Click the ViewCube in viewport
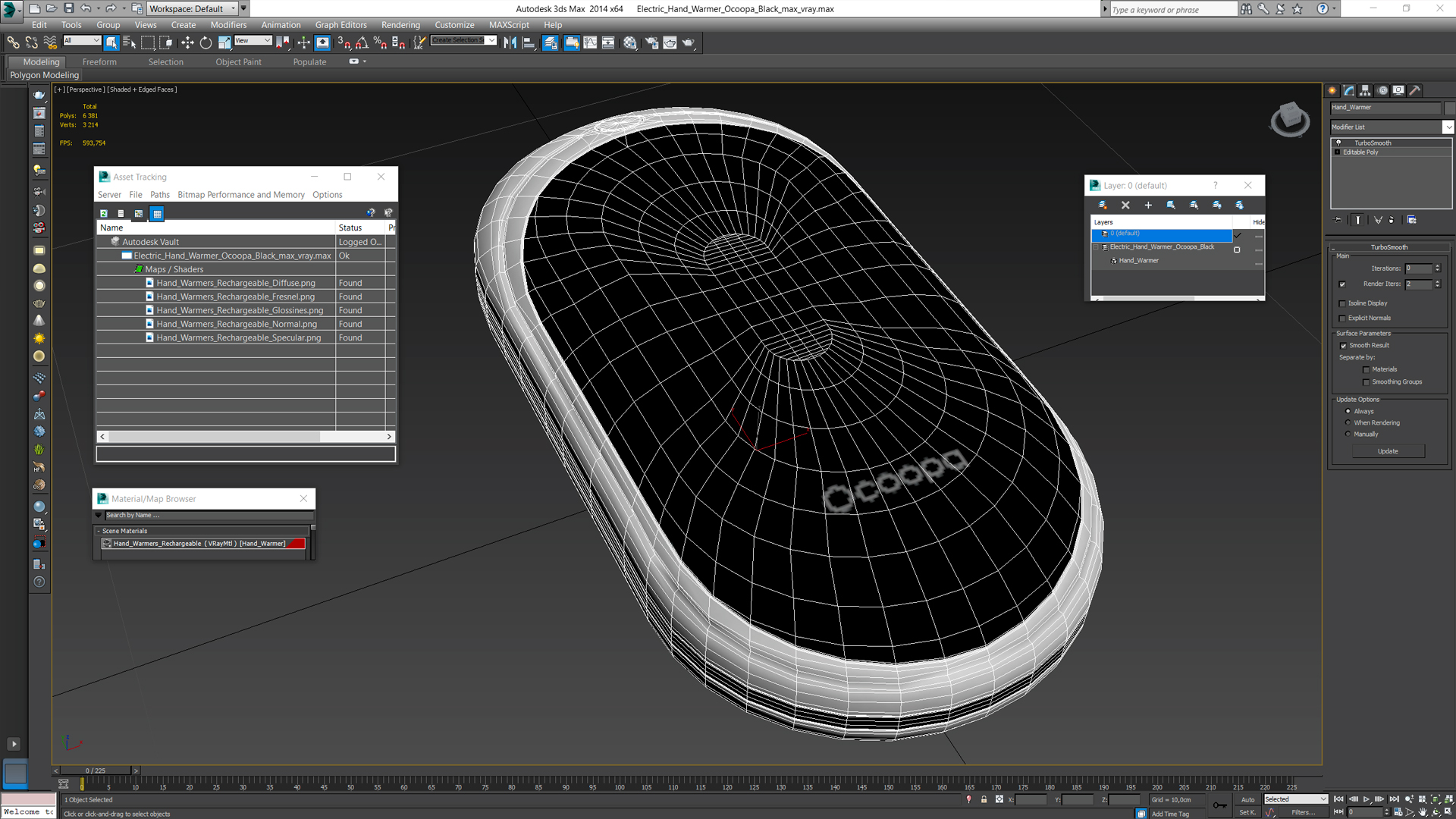The image size is (1456, 819). tap(1290, 119)
